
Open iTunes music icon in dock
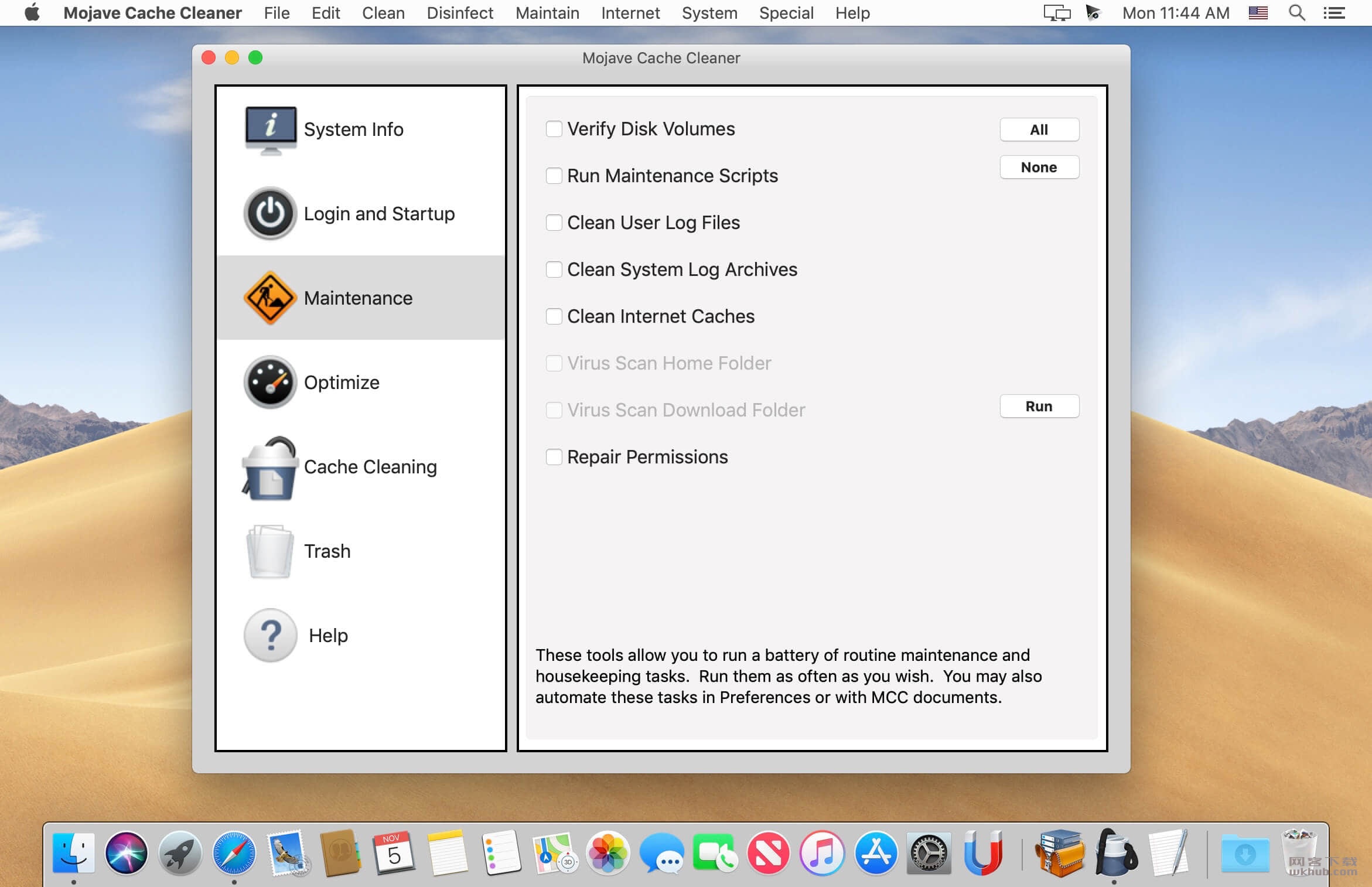pos(822,853)
